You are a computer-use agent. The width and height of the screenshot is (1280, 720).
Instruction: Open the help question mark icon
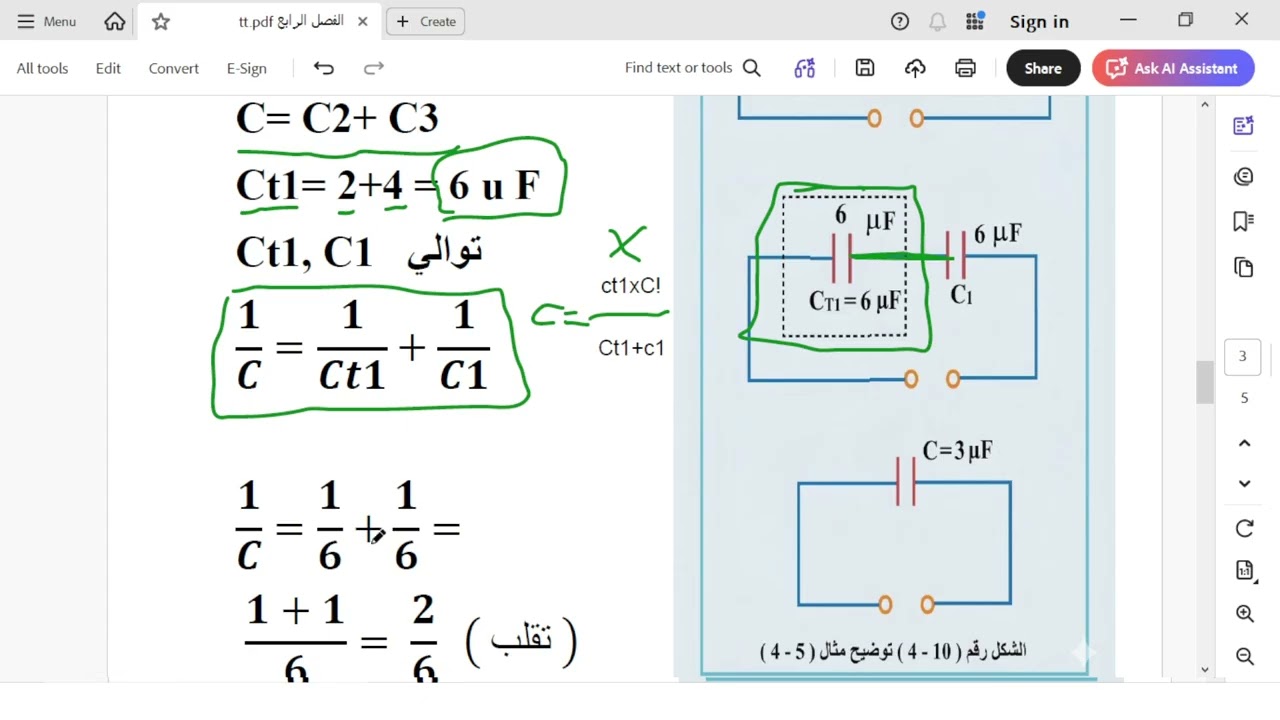[x=900, y=21]
